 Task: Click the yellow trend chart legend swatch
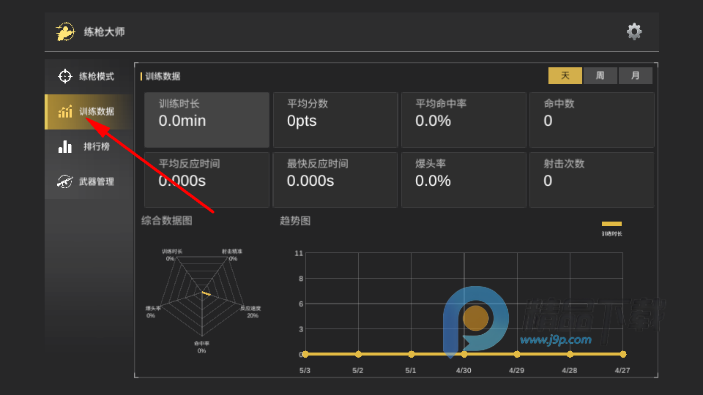coord(612,224)
